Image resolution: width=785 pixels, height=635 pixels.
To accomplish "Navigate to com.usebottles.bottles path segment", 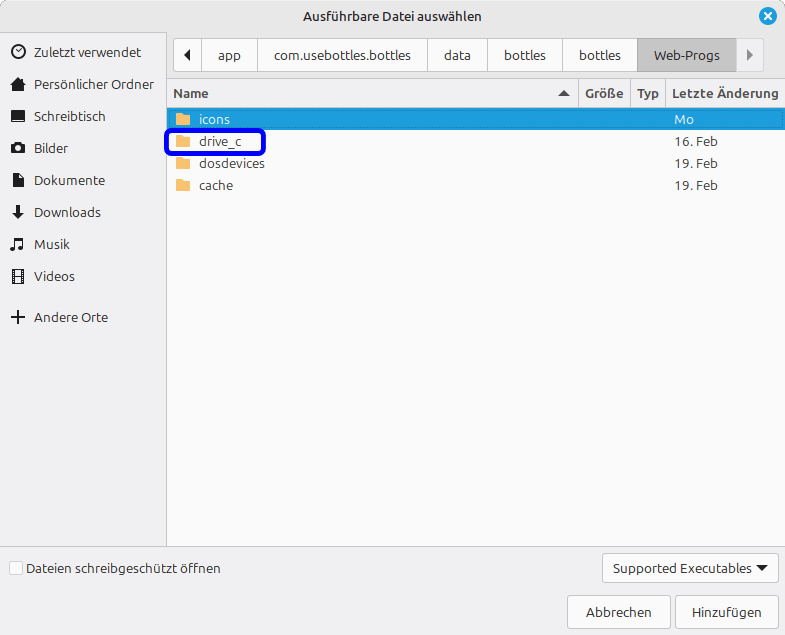I will tap(342, 55).
